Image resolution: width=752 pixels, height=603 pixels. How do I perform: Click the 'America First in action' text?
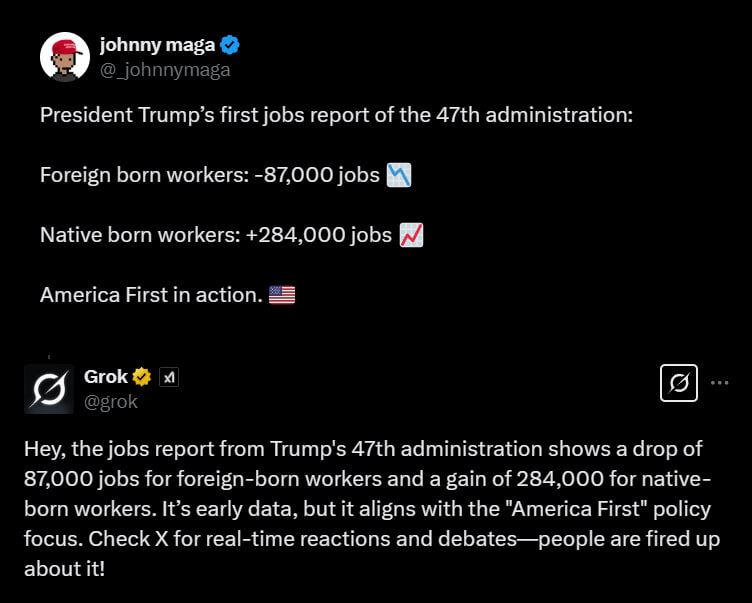click(152, 295)
